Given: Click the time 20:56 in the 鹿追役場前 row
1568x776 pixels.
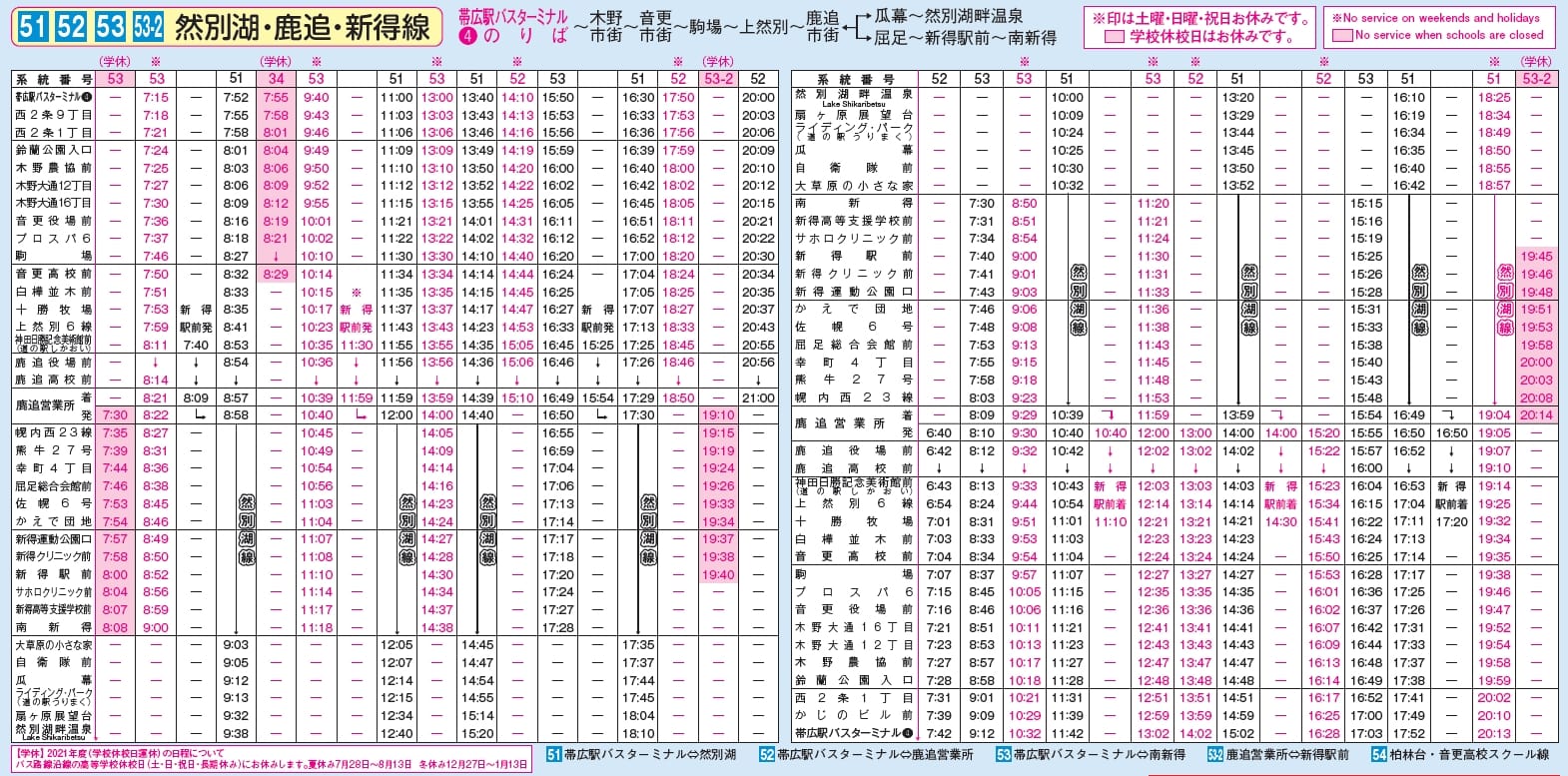Looking at the screenshot, I should pyautogui.click(x=758, y=363).
